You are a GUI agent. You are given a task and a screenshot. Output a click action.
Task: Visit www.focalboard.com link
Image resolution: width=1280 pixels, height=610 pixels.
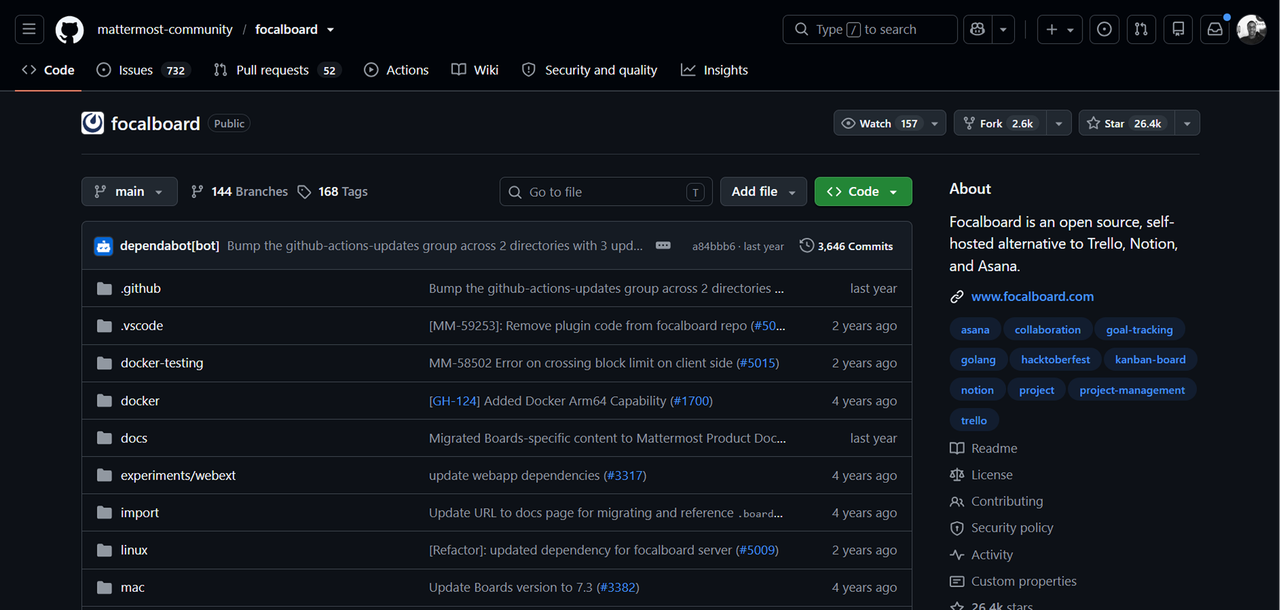point(1032,297)
